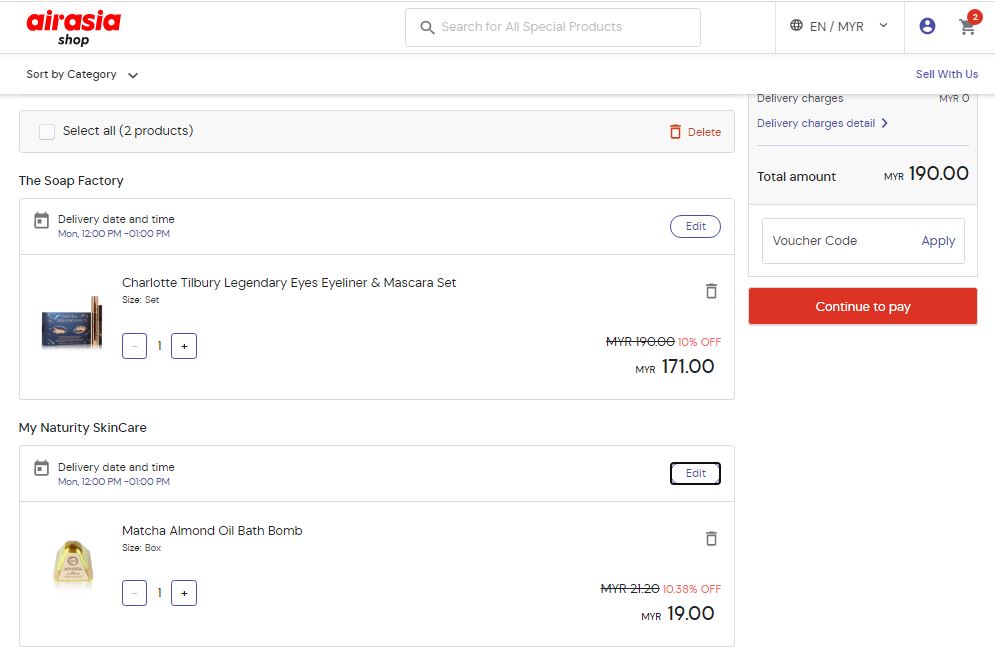Click the globe language icon
Image resolution: width=995 pixels, height=655 pixels.
tap(796, 25)
